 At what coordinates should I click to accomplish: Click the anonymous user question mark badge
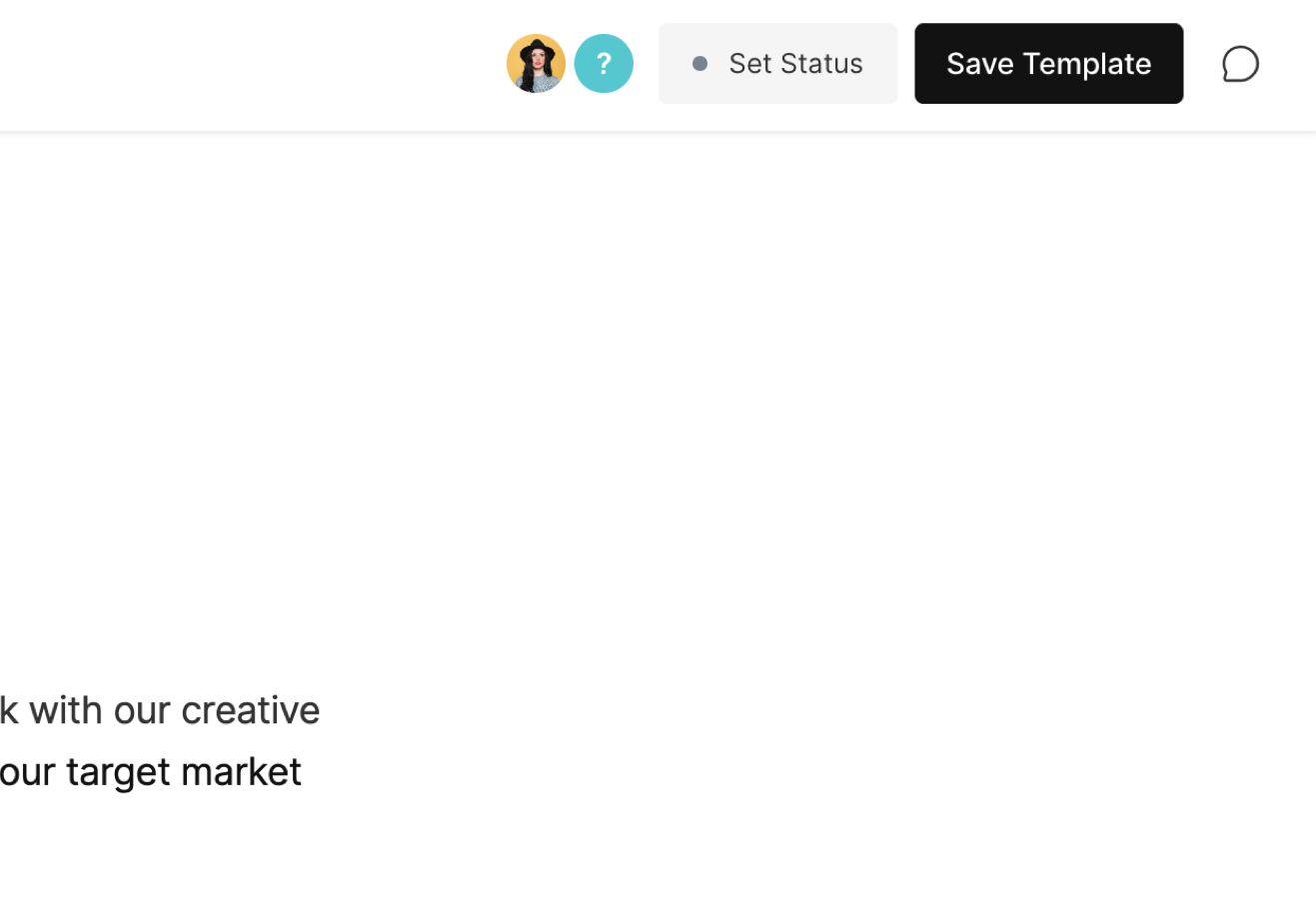[604, 64]
